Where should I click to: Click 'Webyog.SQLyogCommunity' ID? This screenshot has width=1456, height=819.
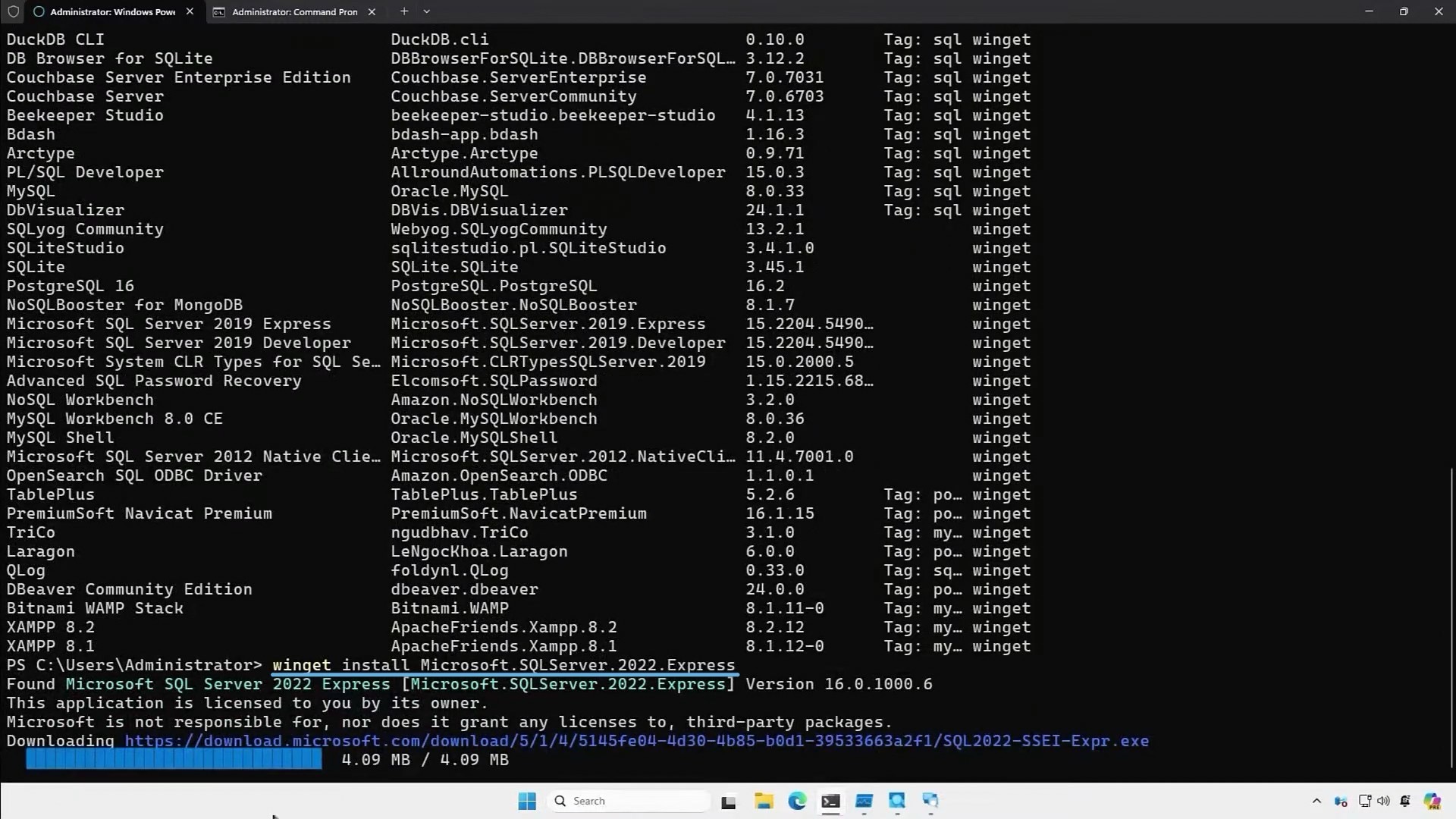tap(499, 229)
